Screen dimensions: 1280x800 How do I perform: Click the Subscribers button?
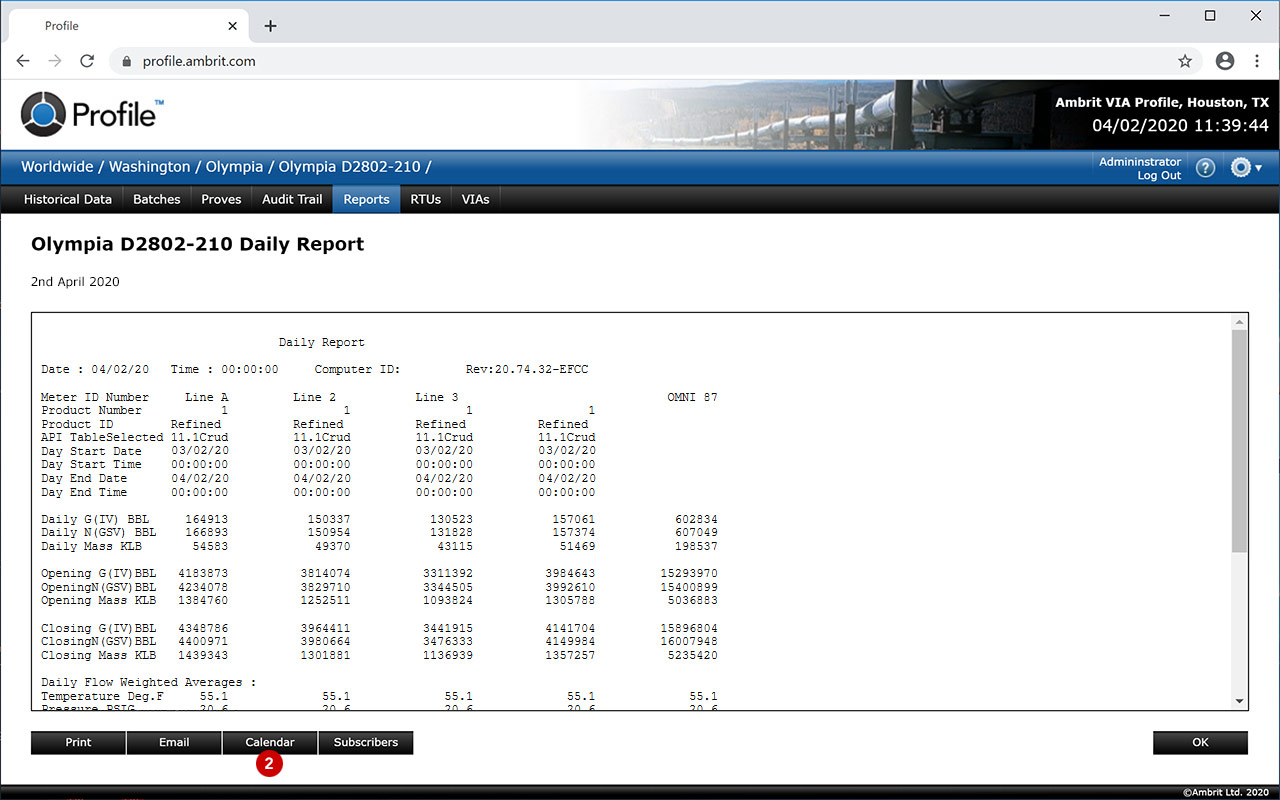(x=365, y=742)
